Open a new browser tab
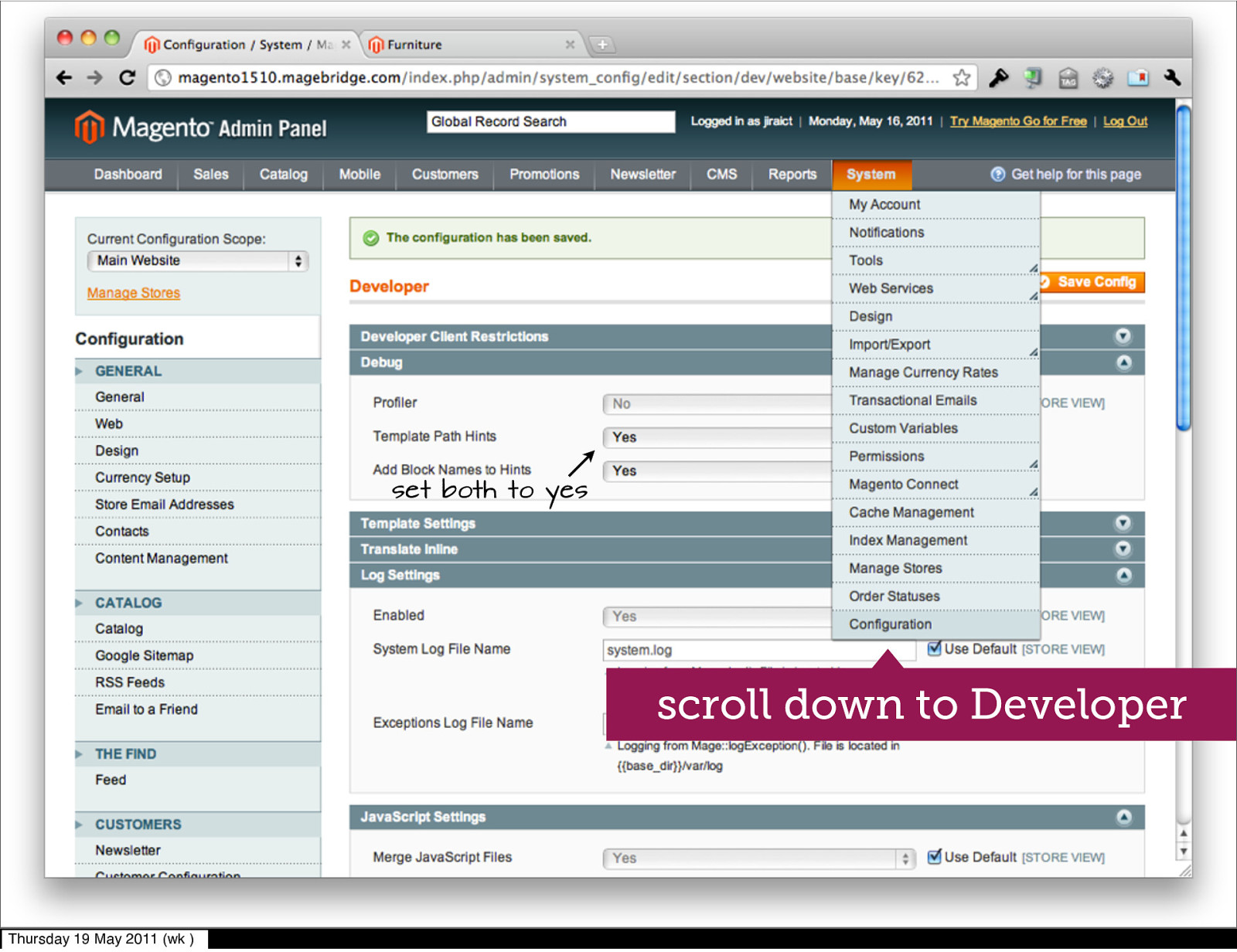The width and height of the screenshot is (1237, 952). pos(602,45)
